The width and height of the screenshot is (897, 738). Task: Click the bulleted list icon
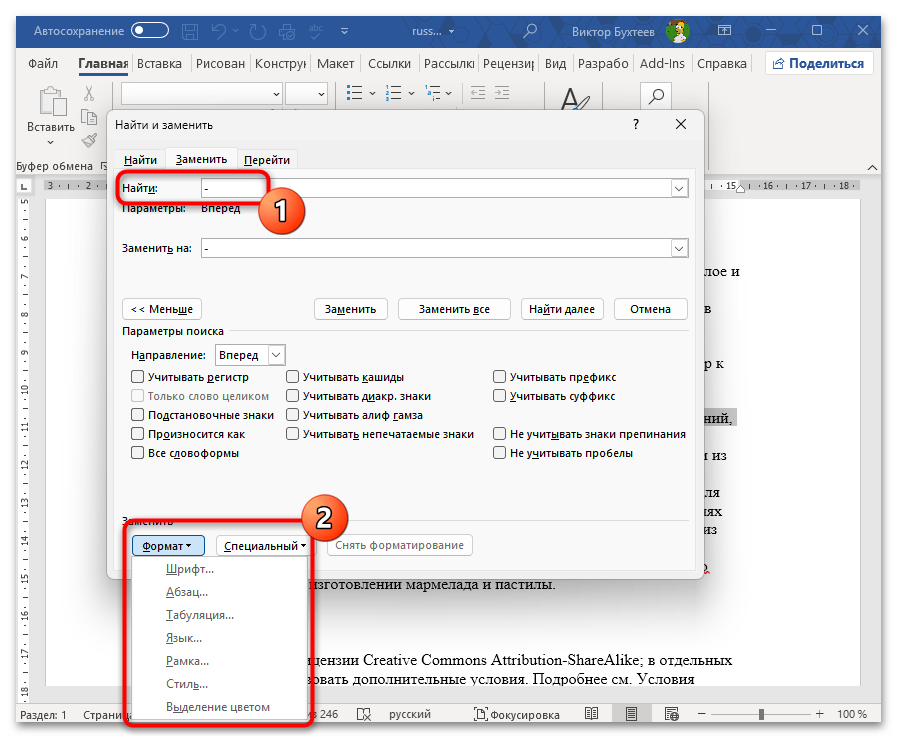355,93
